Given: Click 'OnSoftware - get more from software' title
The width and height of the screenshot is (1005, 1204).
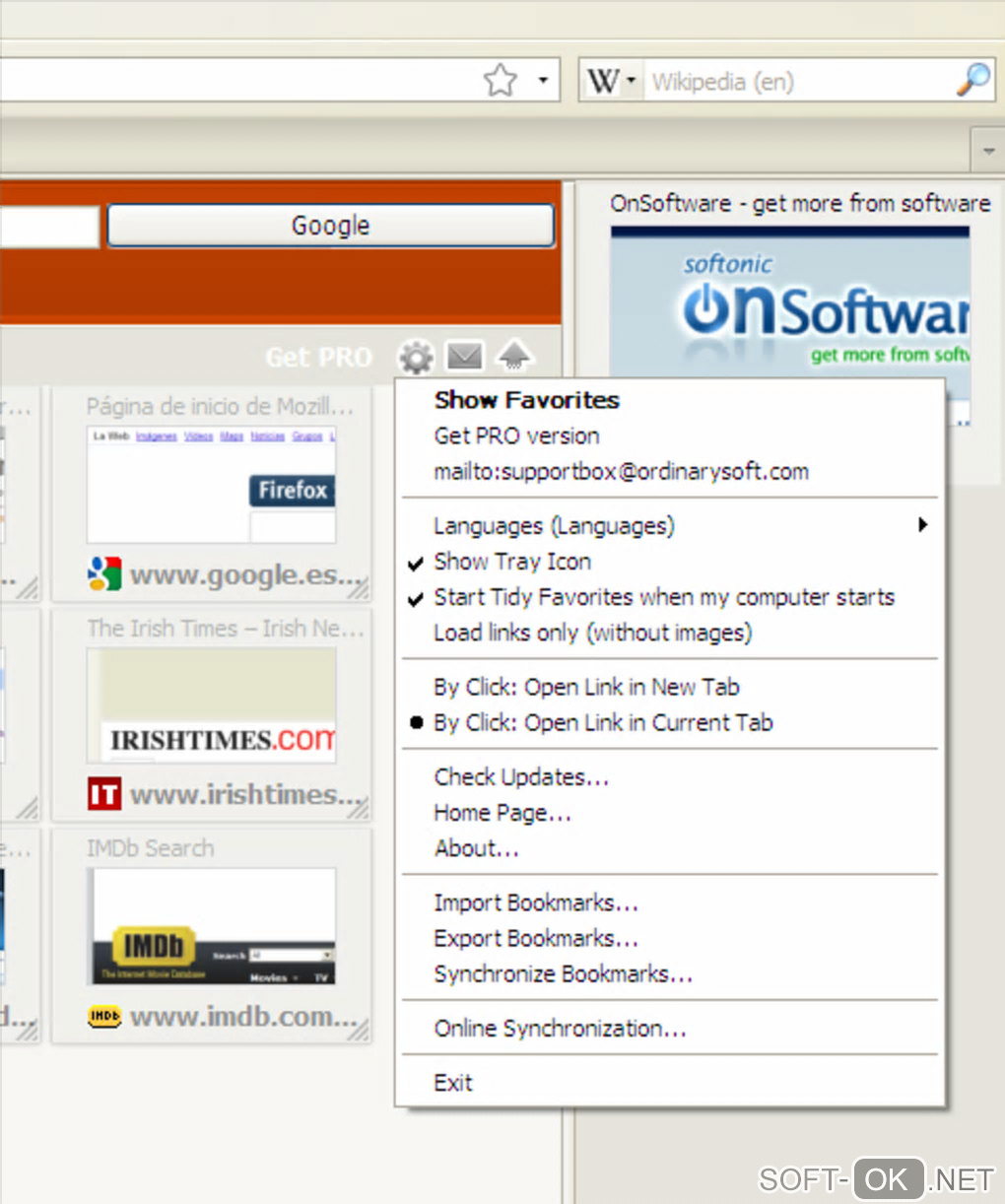Looking at the screenshot, I should click(x=800, y=203).
